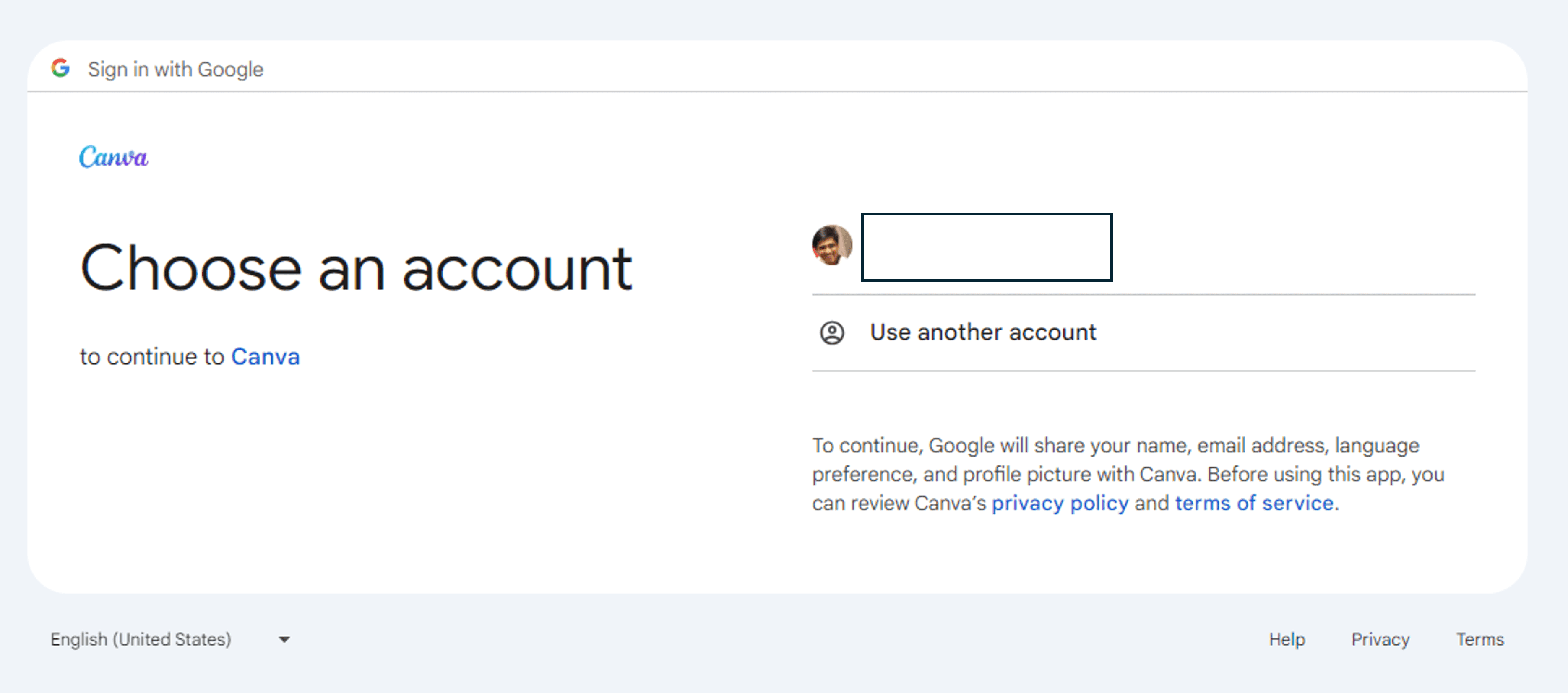Screen dimensions: 1568x693
Task: Click the Choose an account heading
Action: point(356,268)
